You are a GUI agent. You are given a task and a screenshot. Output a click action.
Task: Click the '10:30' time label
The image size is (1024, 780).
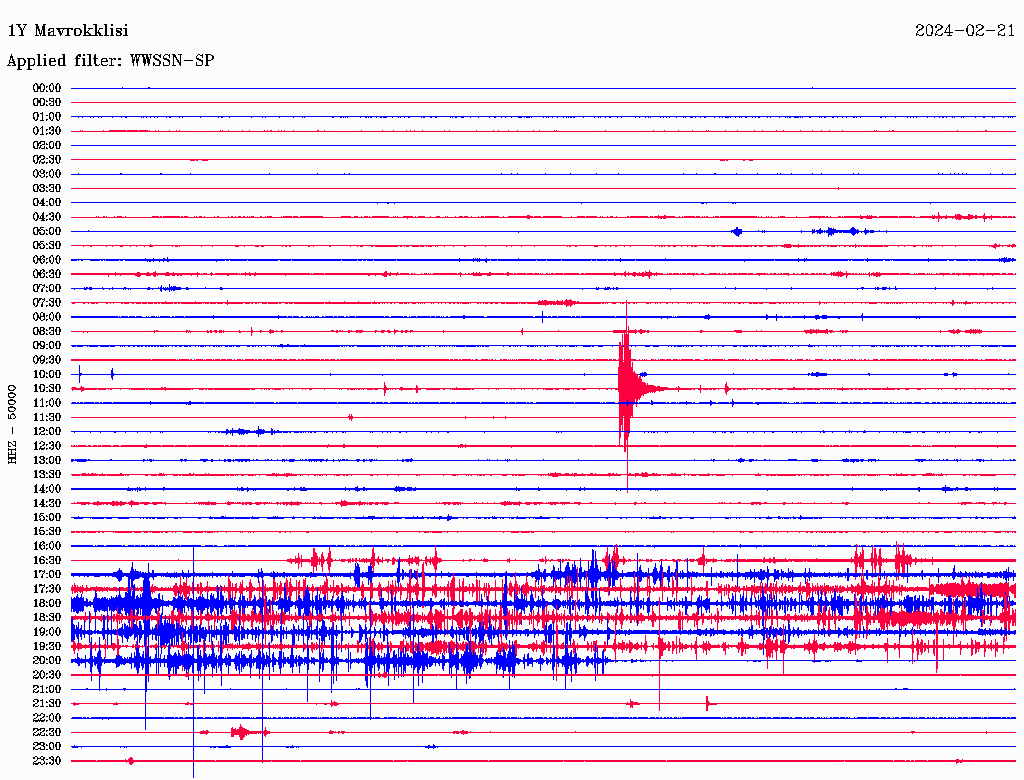(46, 389)
